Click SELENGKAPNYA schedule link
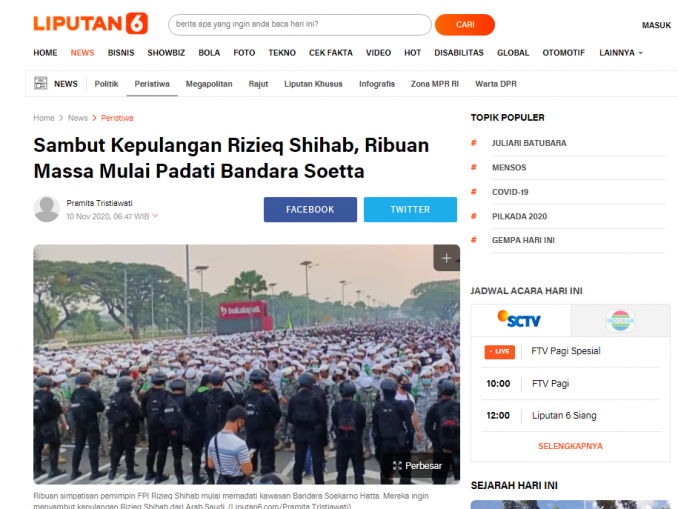The height and width of the screenshot is (509, 678). coord(570,446)
